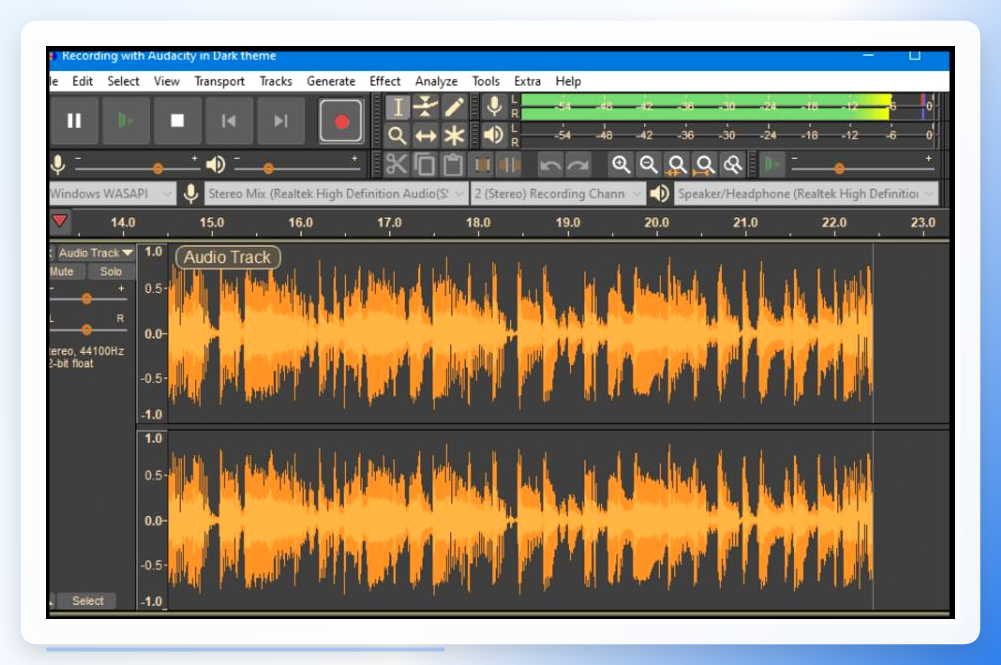This screenshot has height=665, width=1001.
Task: Click the Zoom Toggle icon
Action: [733, 165]
